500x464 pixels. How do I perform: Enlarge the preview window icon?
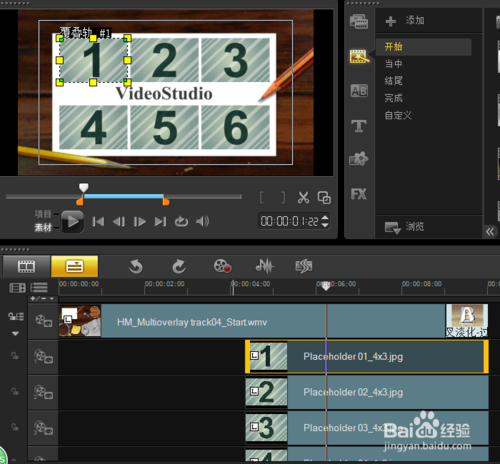(x=324, y=198)
